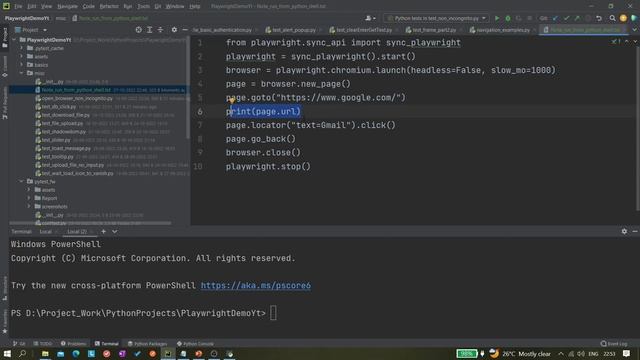Hide the Project panel with the minus icon
The width and height of the screenshot is (640, 360).
point(185,30)
